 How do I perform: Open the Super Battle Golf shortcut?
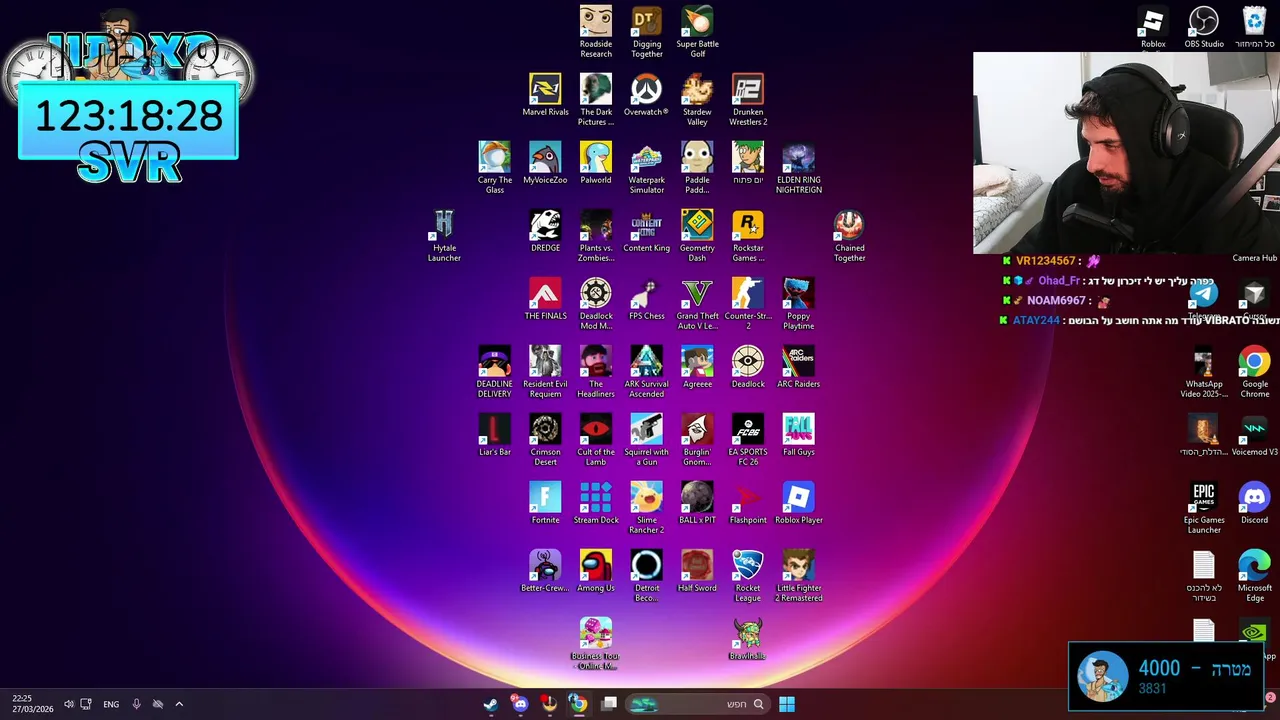tap(697, 32)
